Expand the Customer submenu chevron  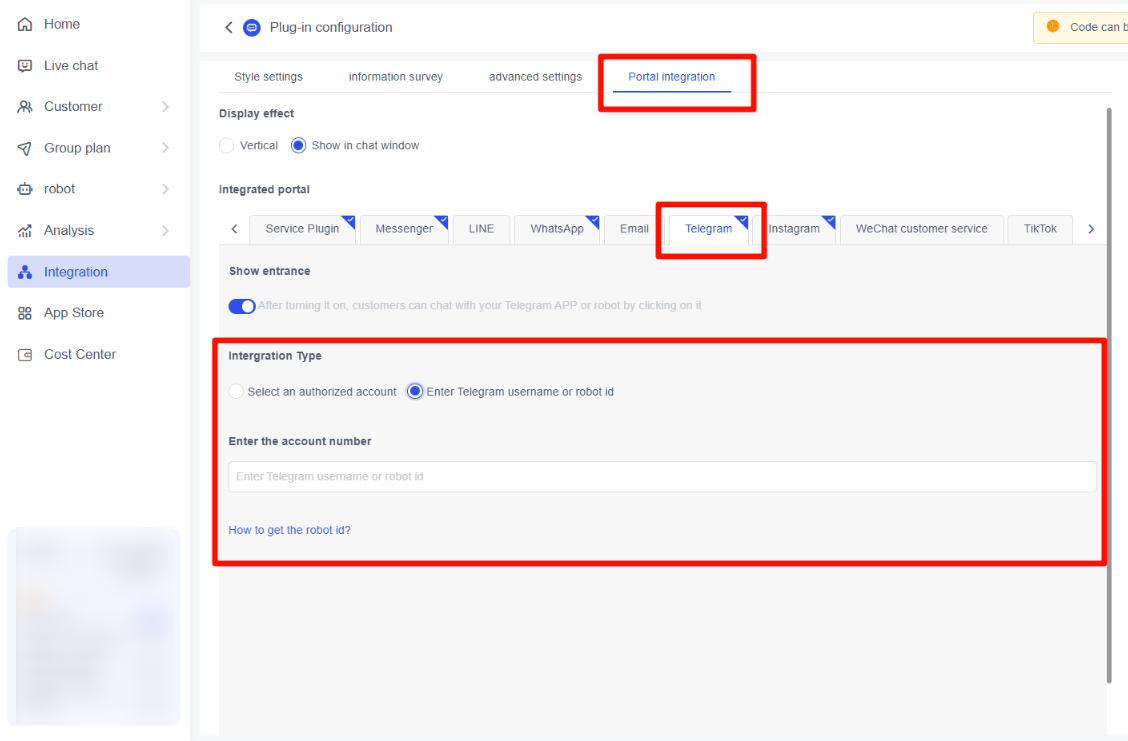(x=165, y=106)
